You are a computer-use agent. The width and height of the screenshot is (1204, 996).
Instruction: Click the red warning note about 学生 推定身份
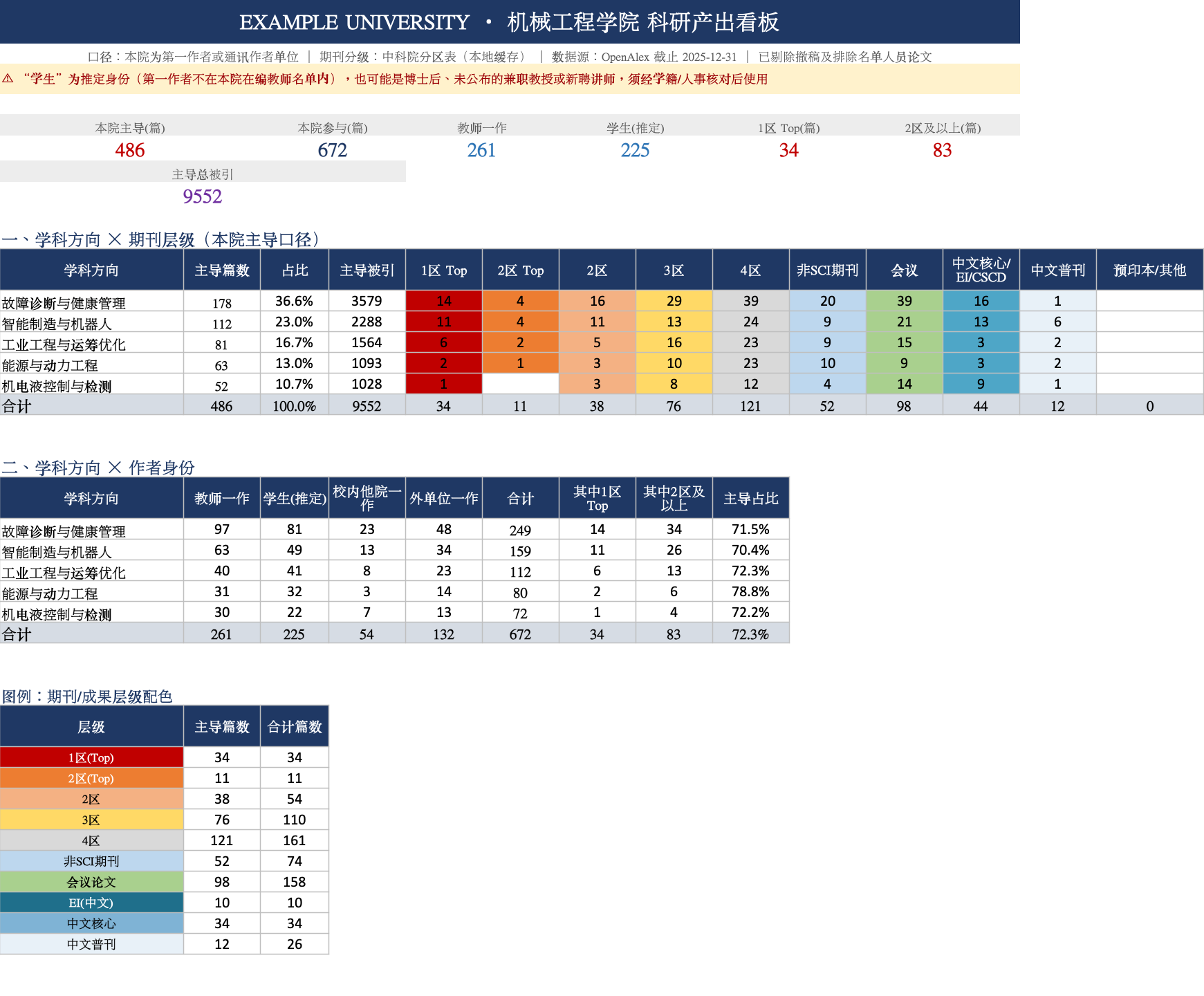(395, 79)
